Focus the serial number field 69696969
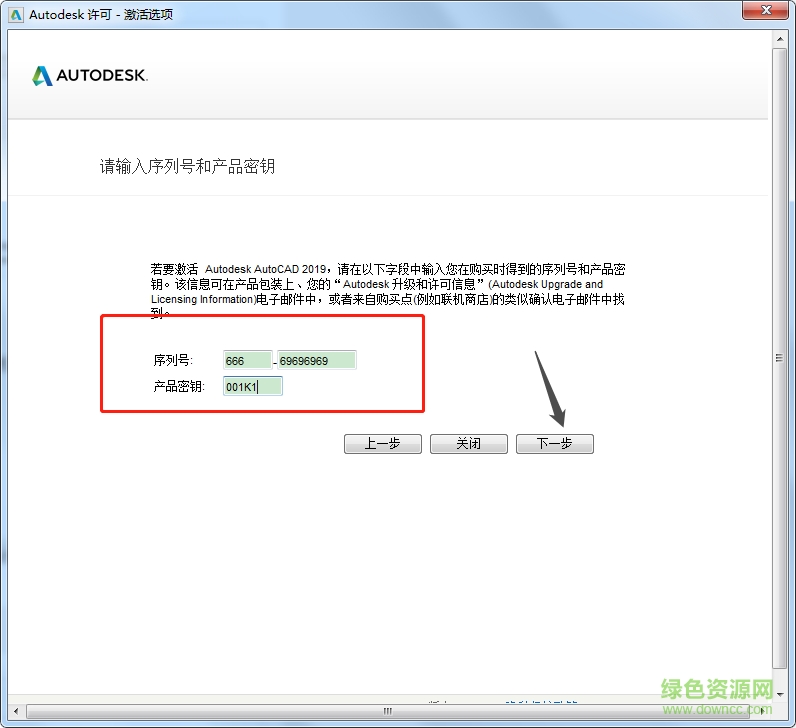Viewport: 796px width, 728px height. pos(317,360)
